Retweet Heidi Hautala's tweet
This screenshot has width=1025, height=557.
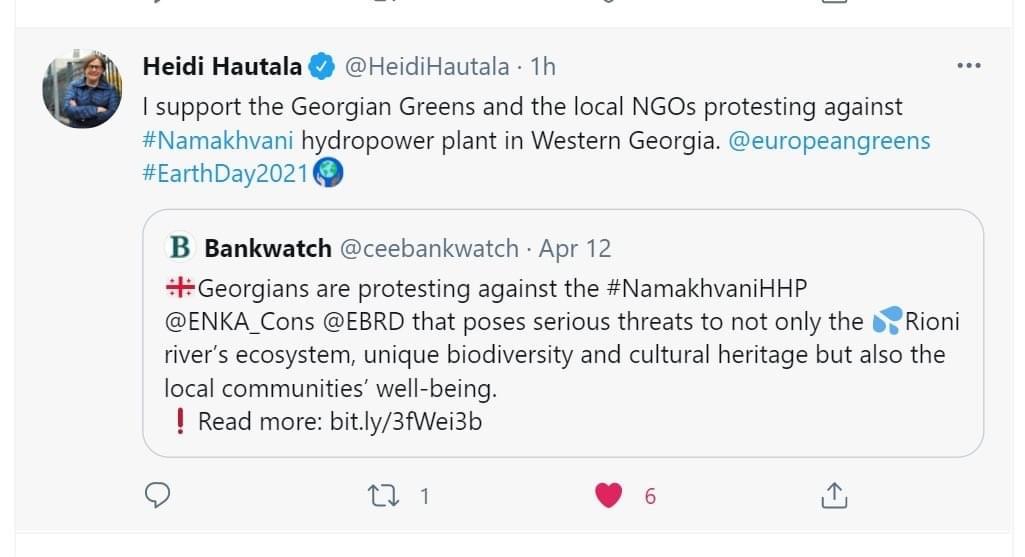tap(383, 494)
